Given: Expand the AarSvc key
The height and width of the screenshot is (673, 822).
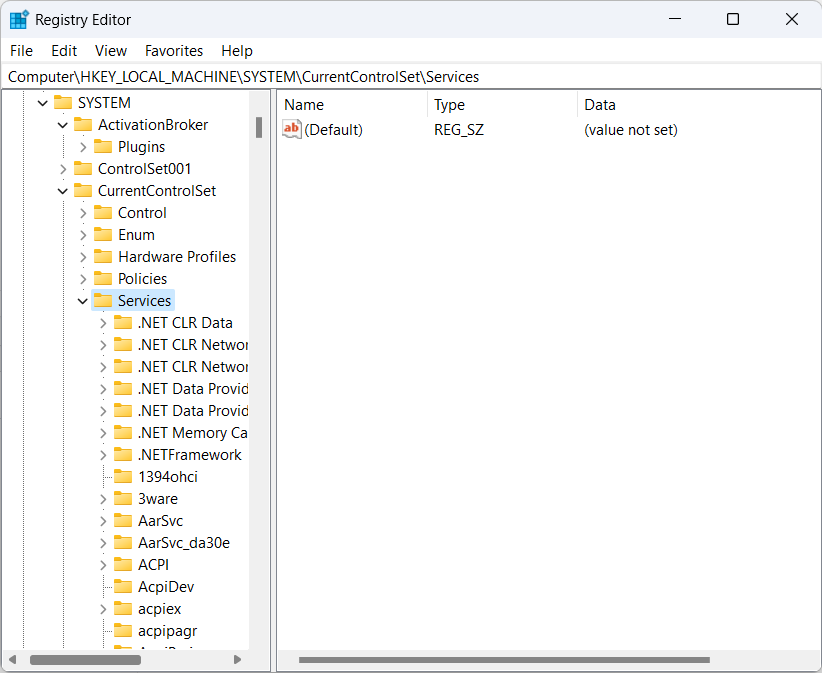Looking at the screenshot, I should click(x=103, y=522).
